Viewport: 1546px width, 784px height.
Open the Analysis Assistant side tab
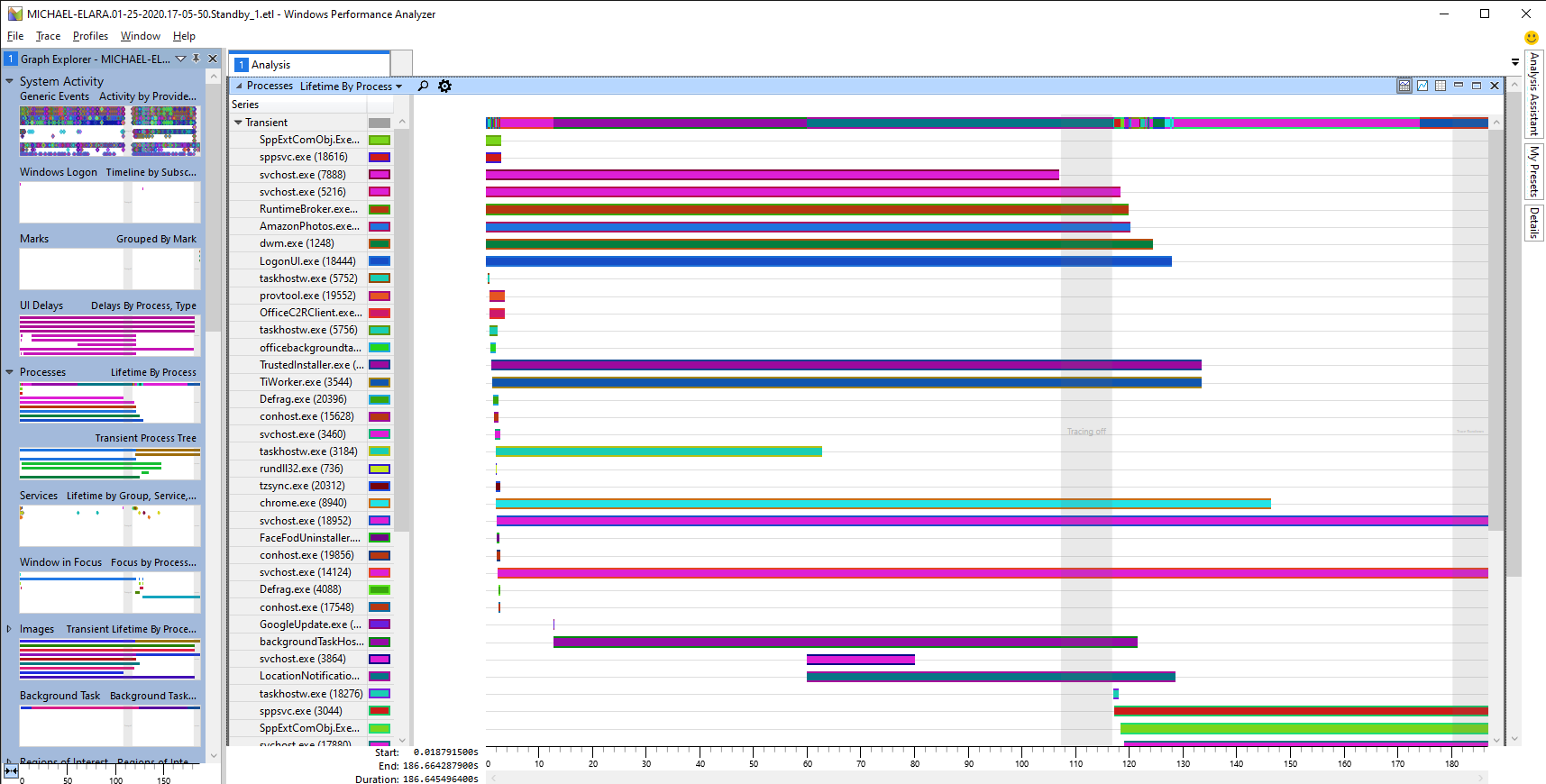[1533, 94]
